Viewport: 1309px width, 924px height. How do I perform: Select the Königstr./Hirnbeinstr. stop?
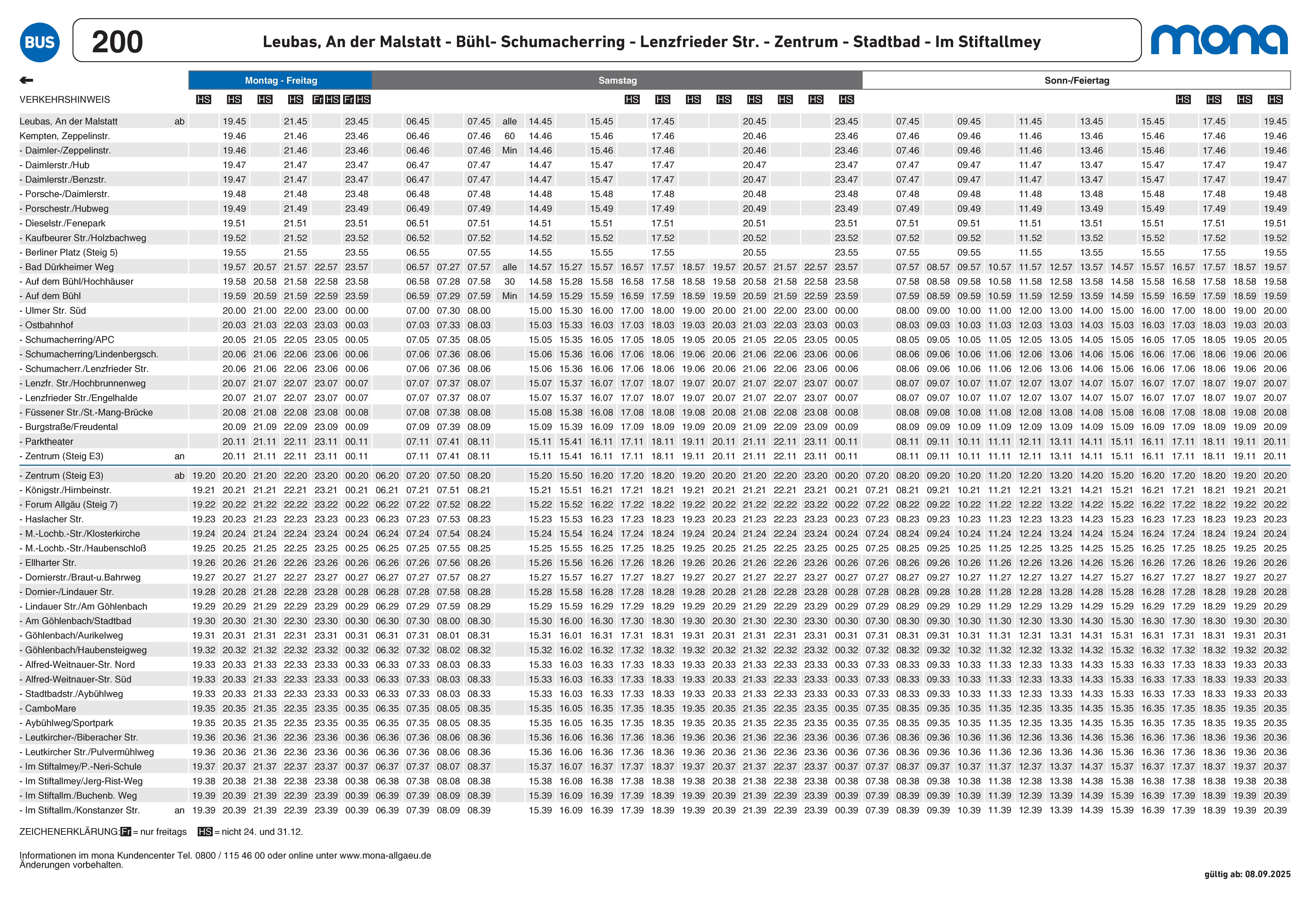click(x=66, y=490)
